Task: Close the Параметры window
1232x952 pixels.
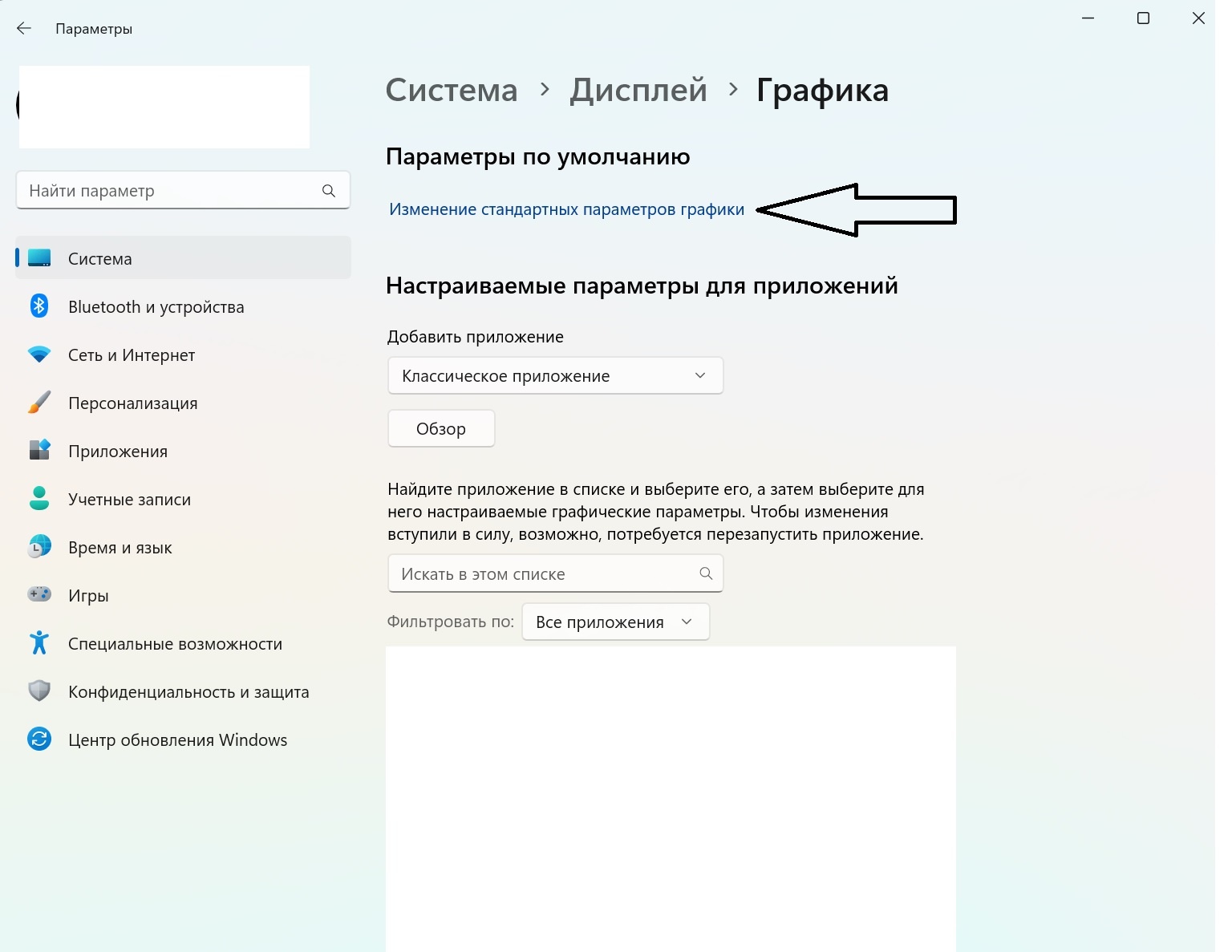Action: point(1198,18)
